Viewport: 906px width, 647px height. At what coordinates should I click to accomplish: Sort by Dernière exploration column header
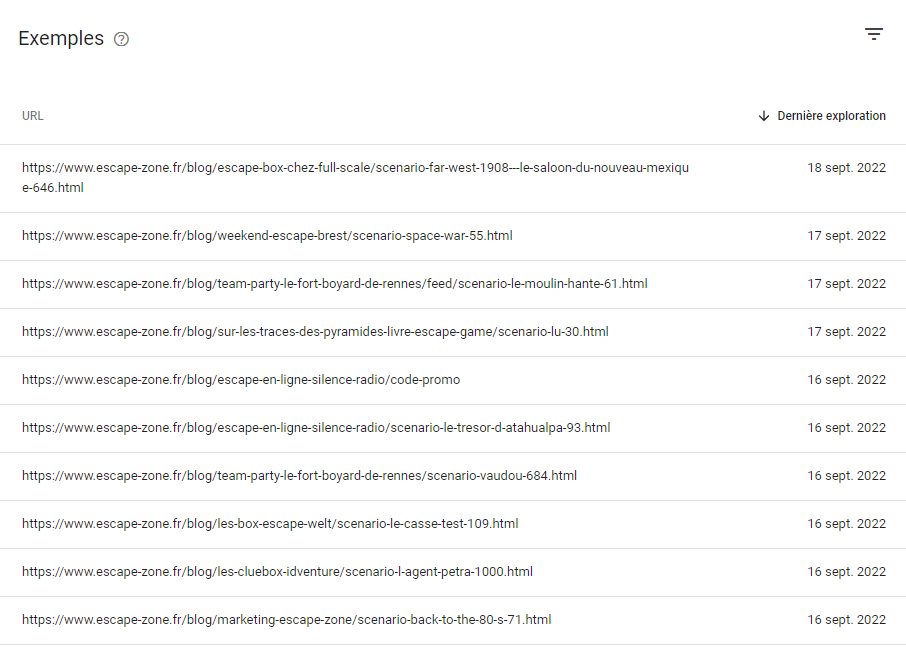pos(831,116)
